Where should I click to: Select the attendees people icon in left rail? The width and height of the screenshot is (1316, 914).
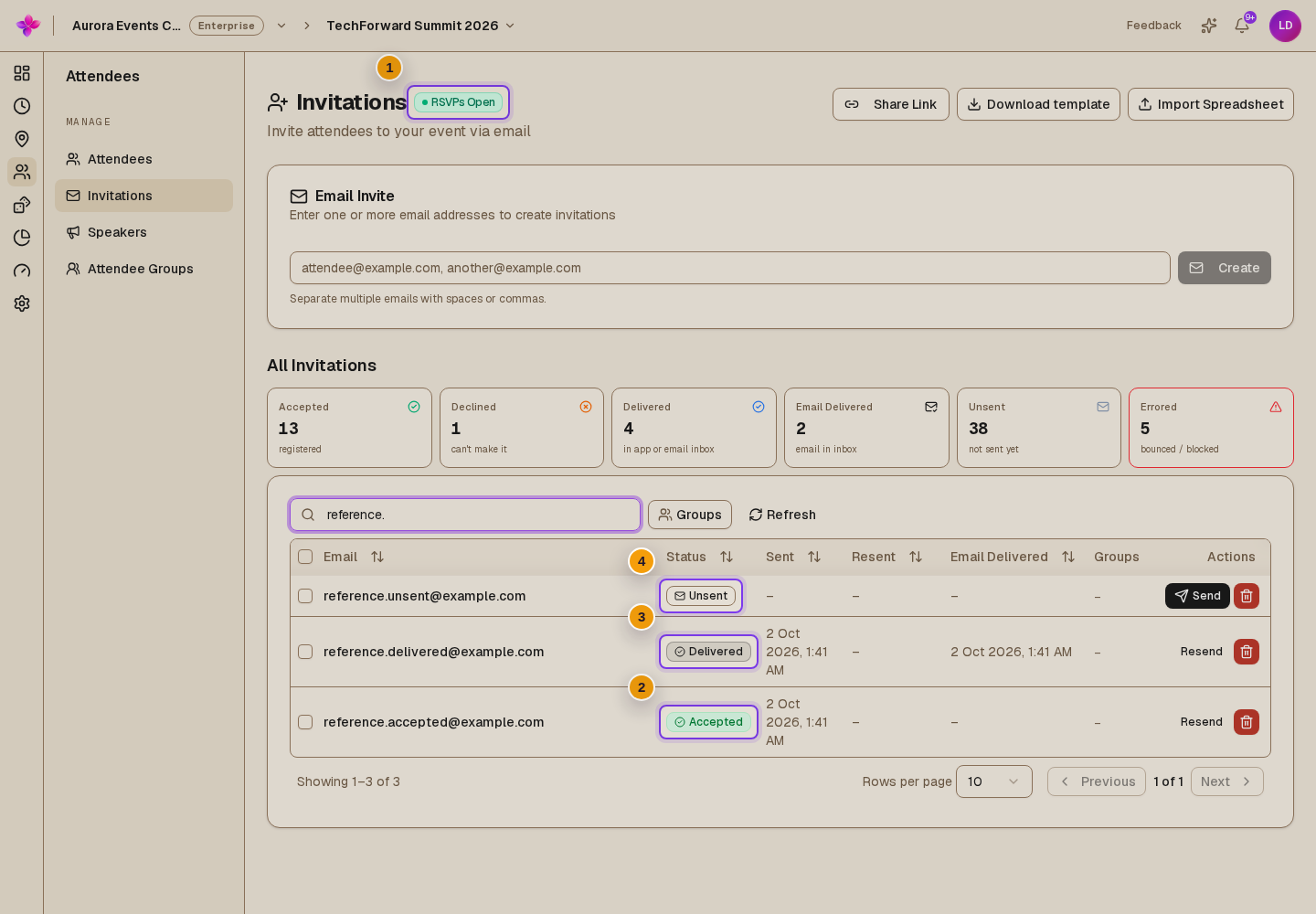tap(22, 172)
